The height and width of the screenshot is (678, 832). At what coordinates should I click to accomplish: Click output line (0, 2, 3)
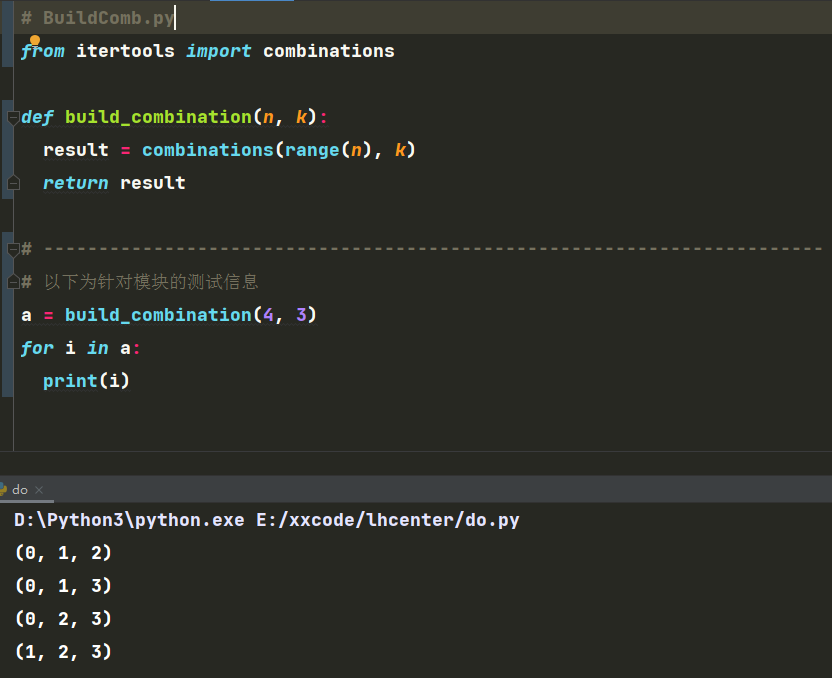(x=63, y=619)
